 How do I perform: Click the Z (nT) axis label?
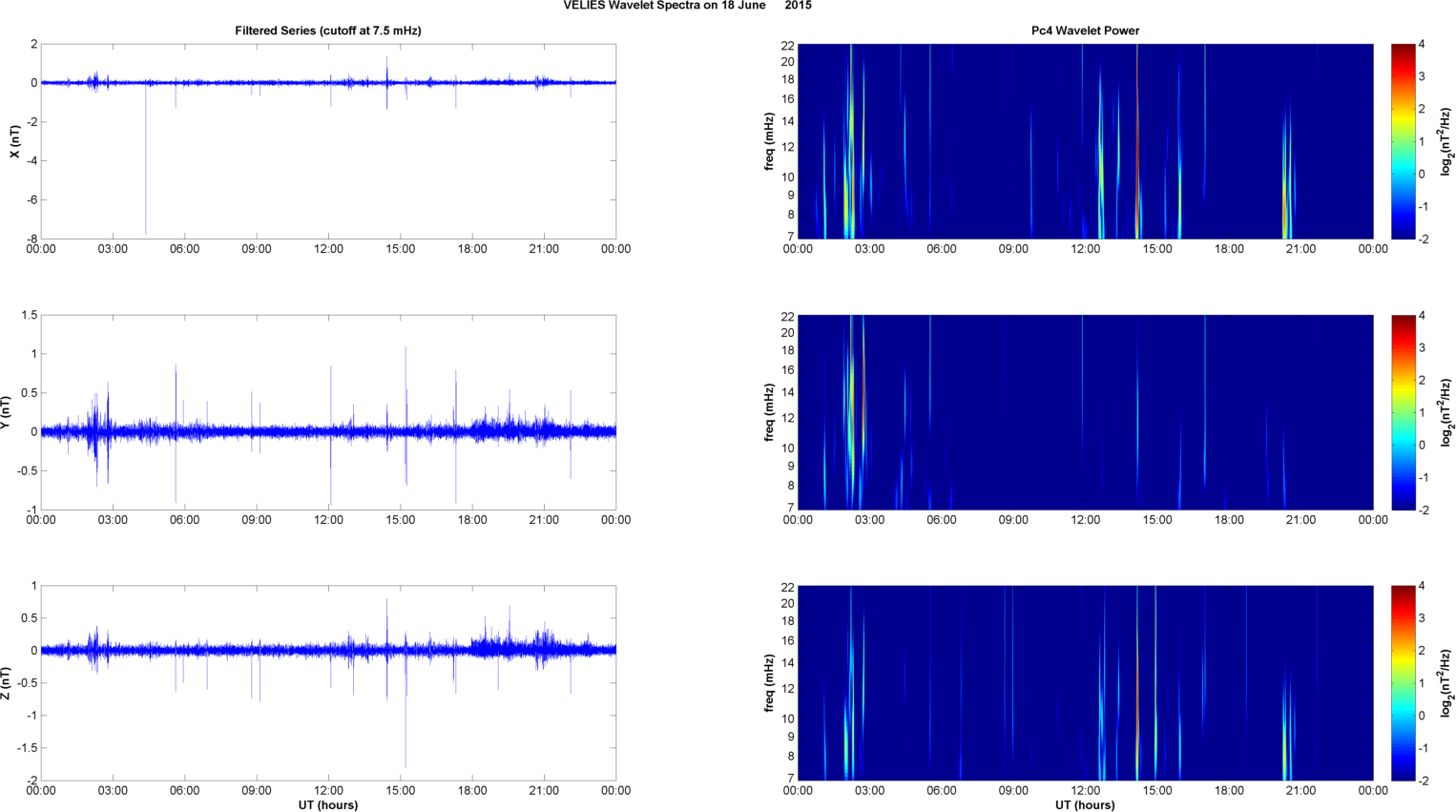6,683
